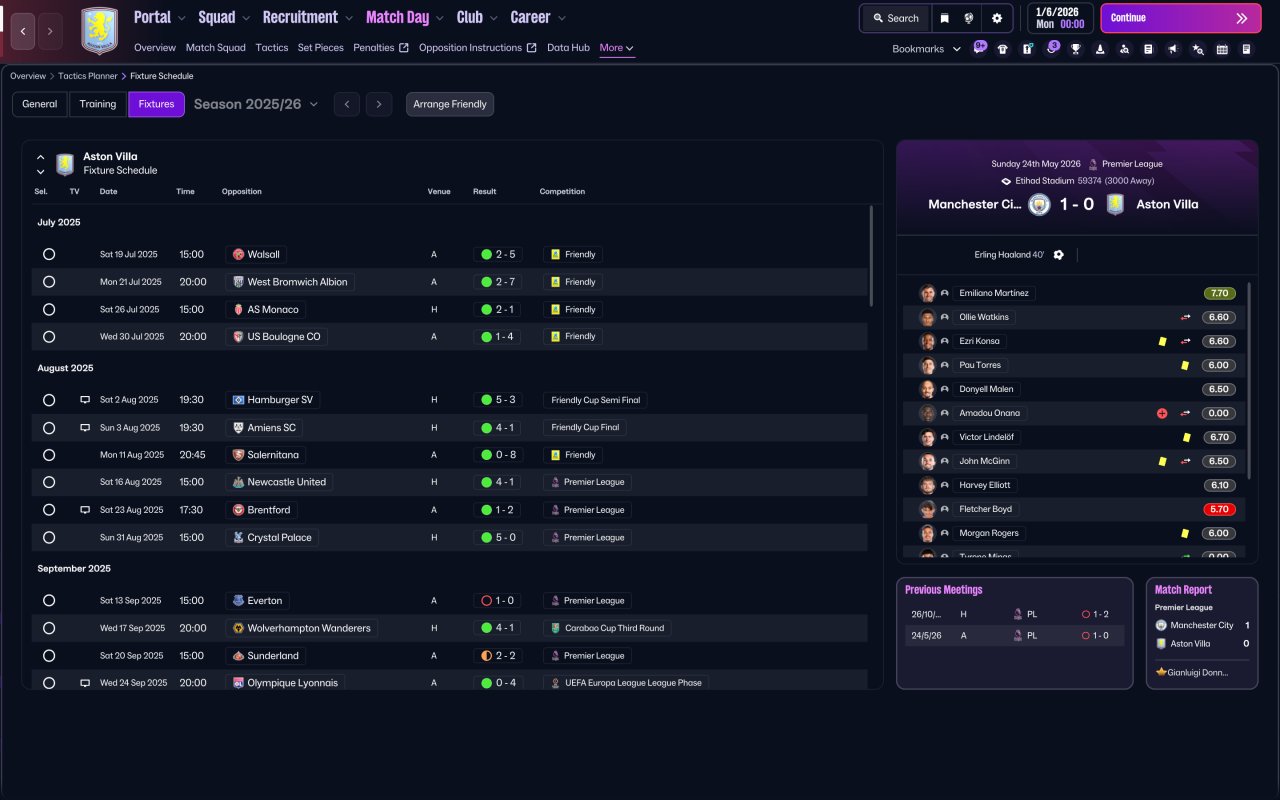Image resolution: width=1280 pixels, height=800 pixels.
Task: Click the Aston Villa club crest in header
Action: (99, 31)
